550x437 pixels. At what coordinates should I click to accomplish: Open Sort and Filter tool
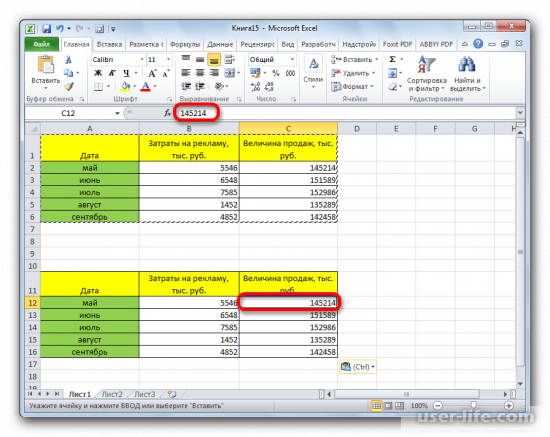(x=427, y=74)
